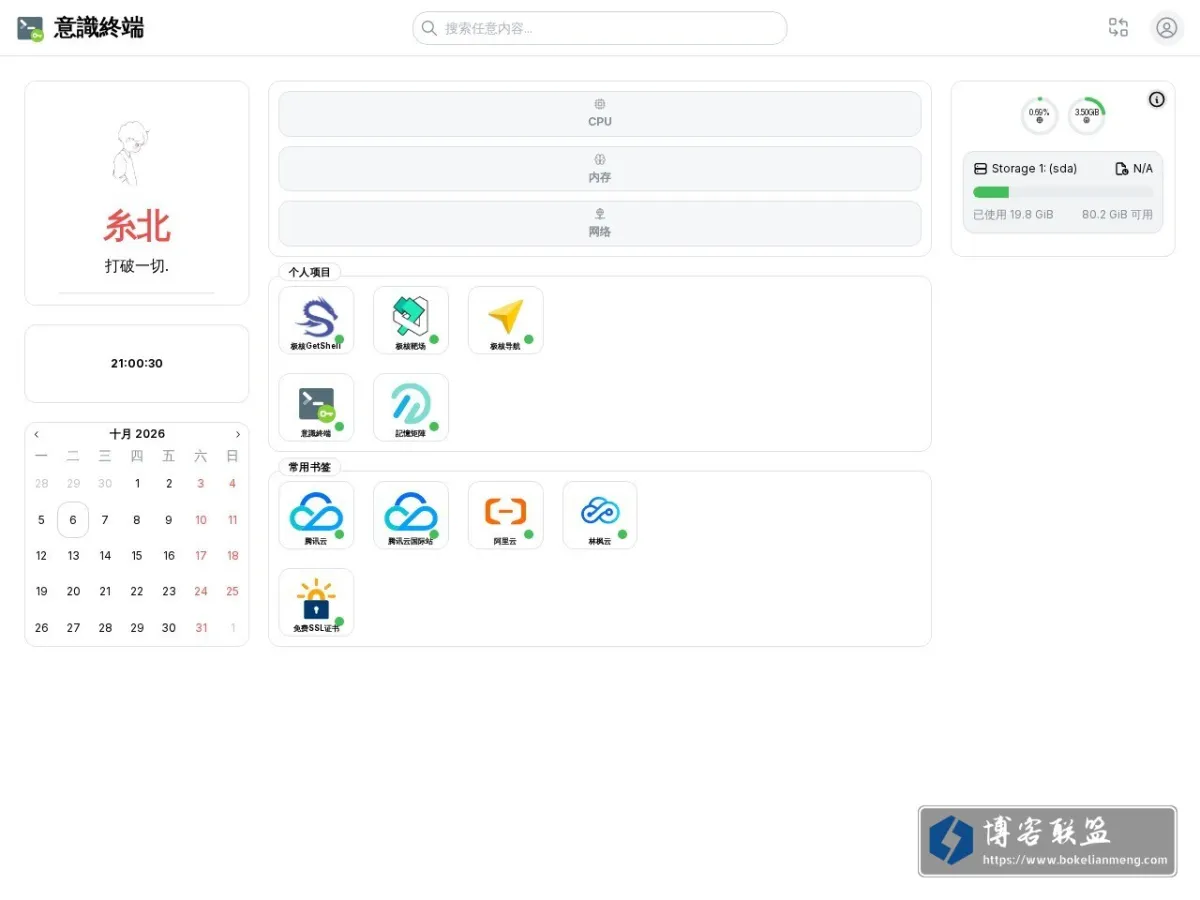The height and width of the screenshot is (900, 1200).
Task: Open the 免费SSL证书 bookmark tile
Action: pyautogui.click(x=316, y=602)
